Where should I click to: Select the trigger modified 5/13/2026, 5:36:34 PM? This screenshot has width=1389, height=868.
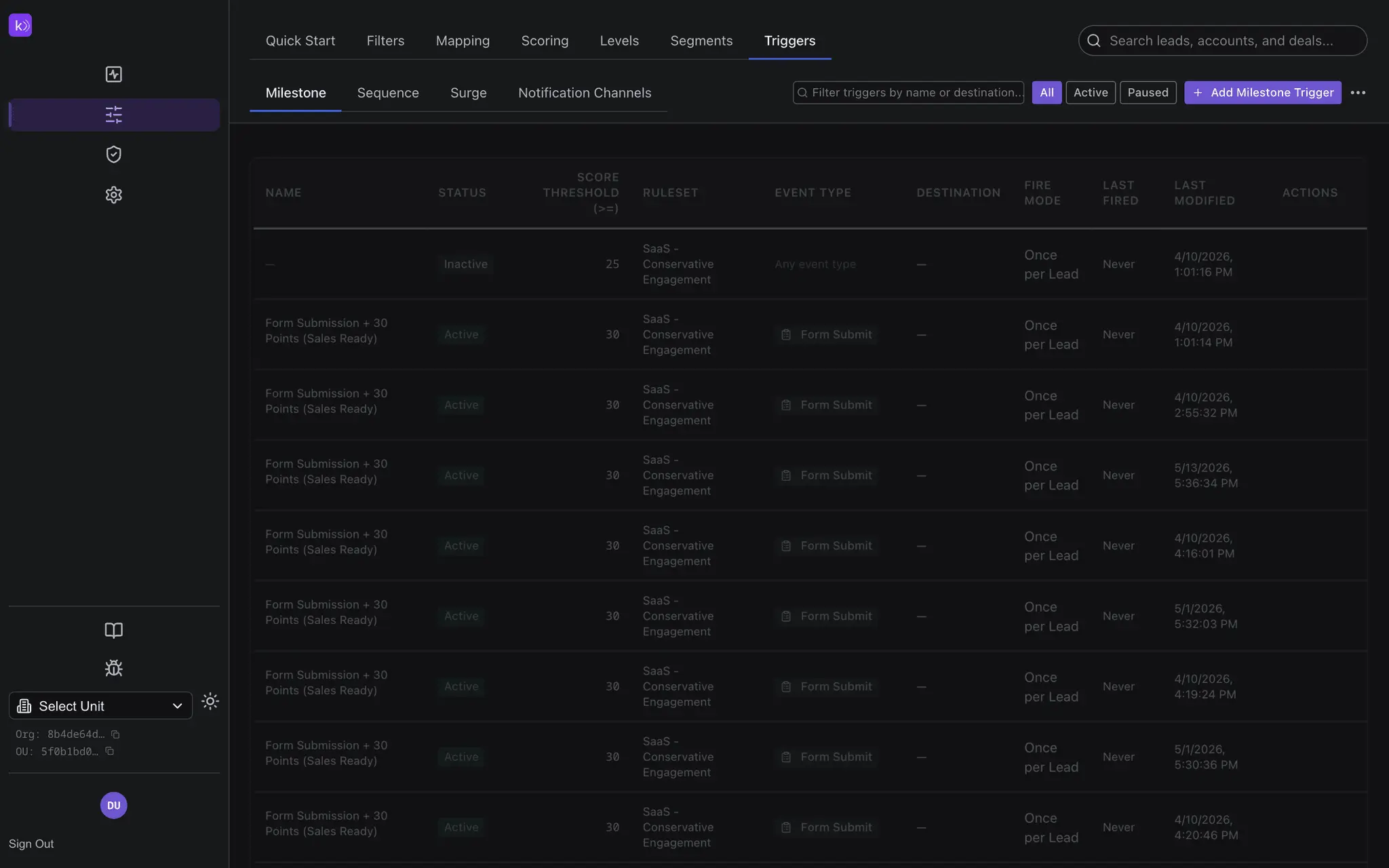click(810, 475)
